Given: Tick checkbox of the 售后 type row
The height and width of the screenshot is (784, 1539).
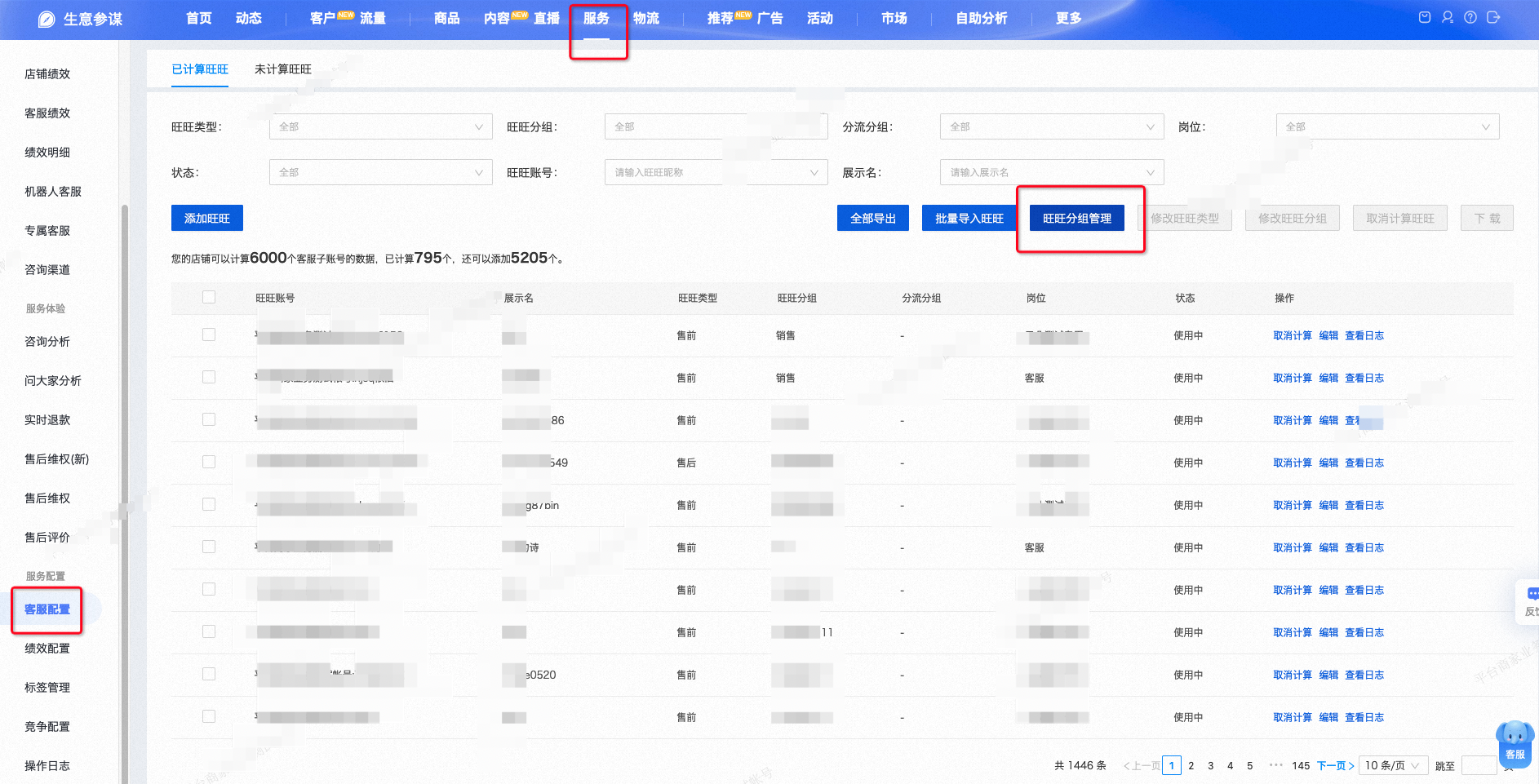Looking at the screenshot, I should pyautogui.click(x=209, y=462).
